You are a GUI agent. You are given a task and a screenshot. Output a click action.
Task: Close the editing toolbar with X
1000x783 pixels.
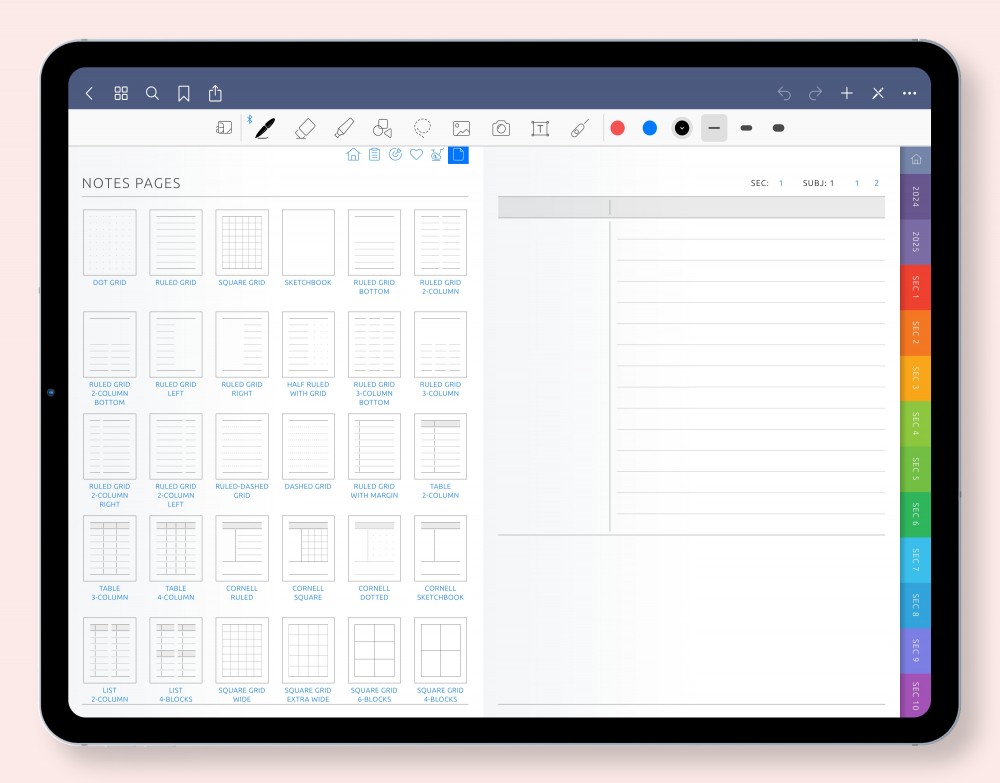tap(878, 94)
